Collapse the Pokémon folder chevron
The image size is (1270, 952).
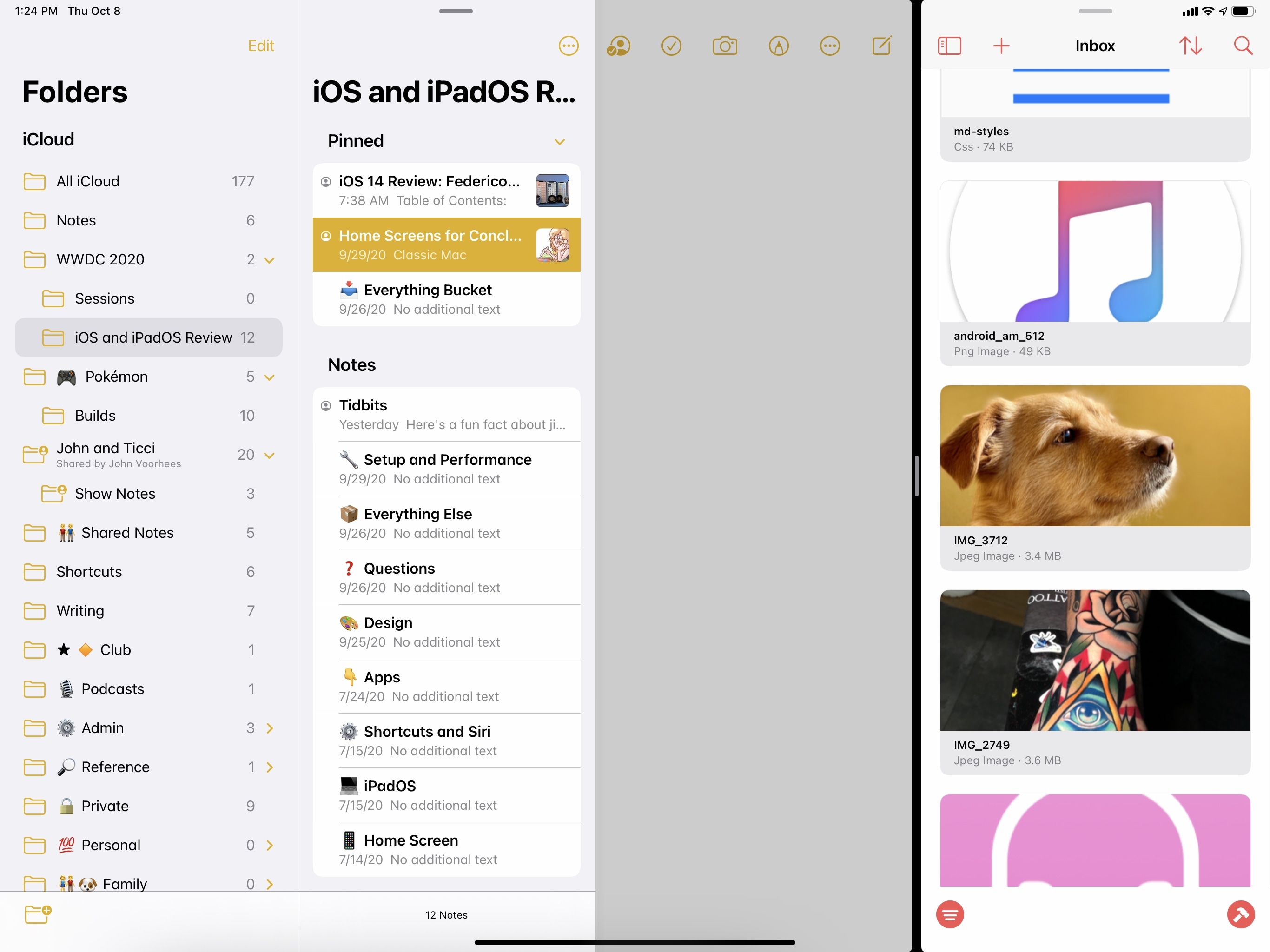(269, 377)
